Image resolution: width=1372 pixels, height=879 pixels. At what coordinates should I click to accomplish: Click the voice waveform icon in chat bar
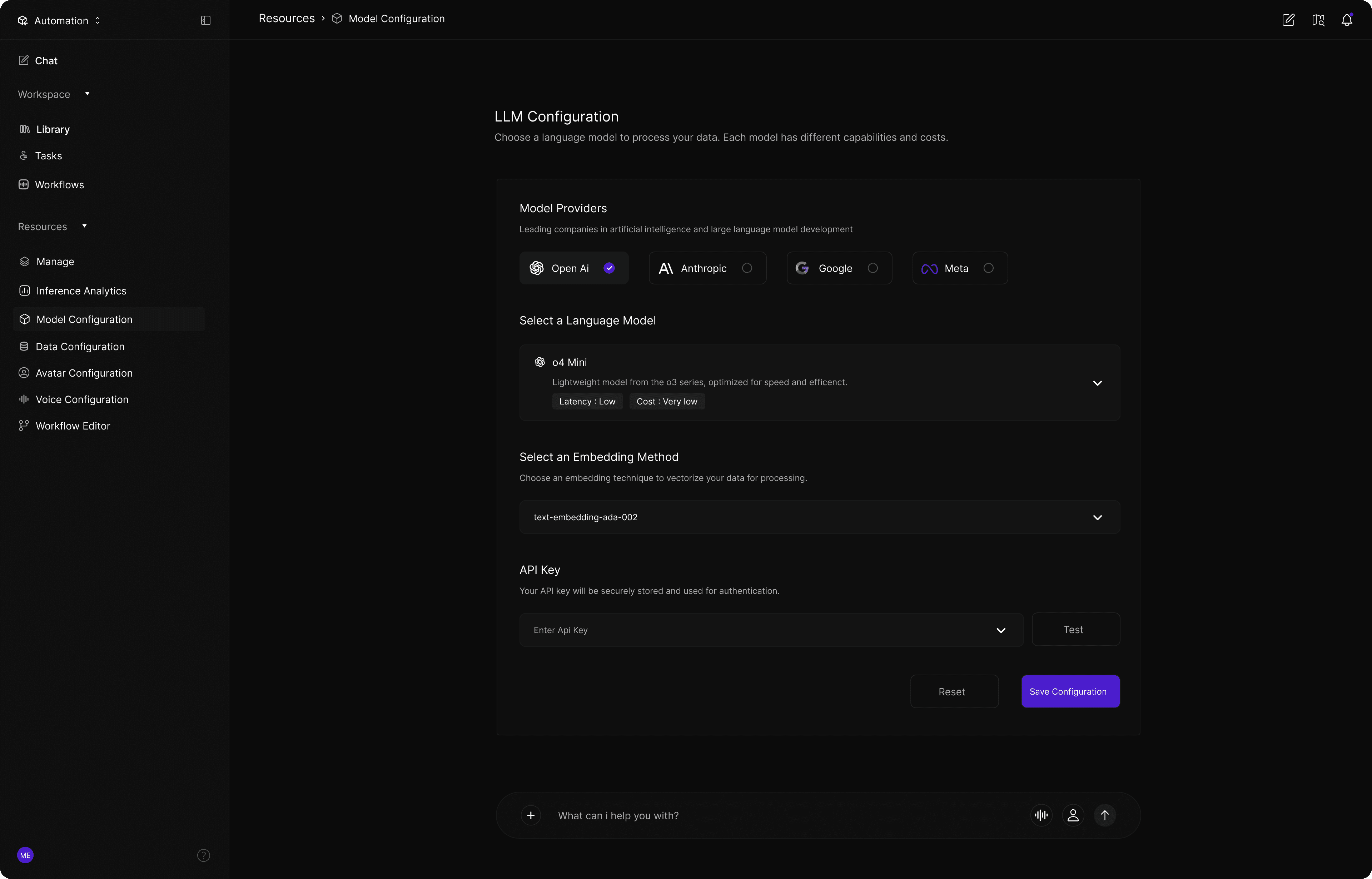(x=1041, y=815)
